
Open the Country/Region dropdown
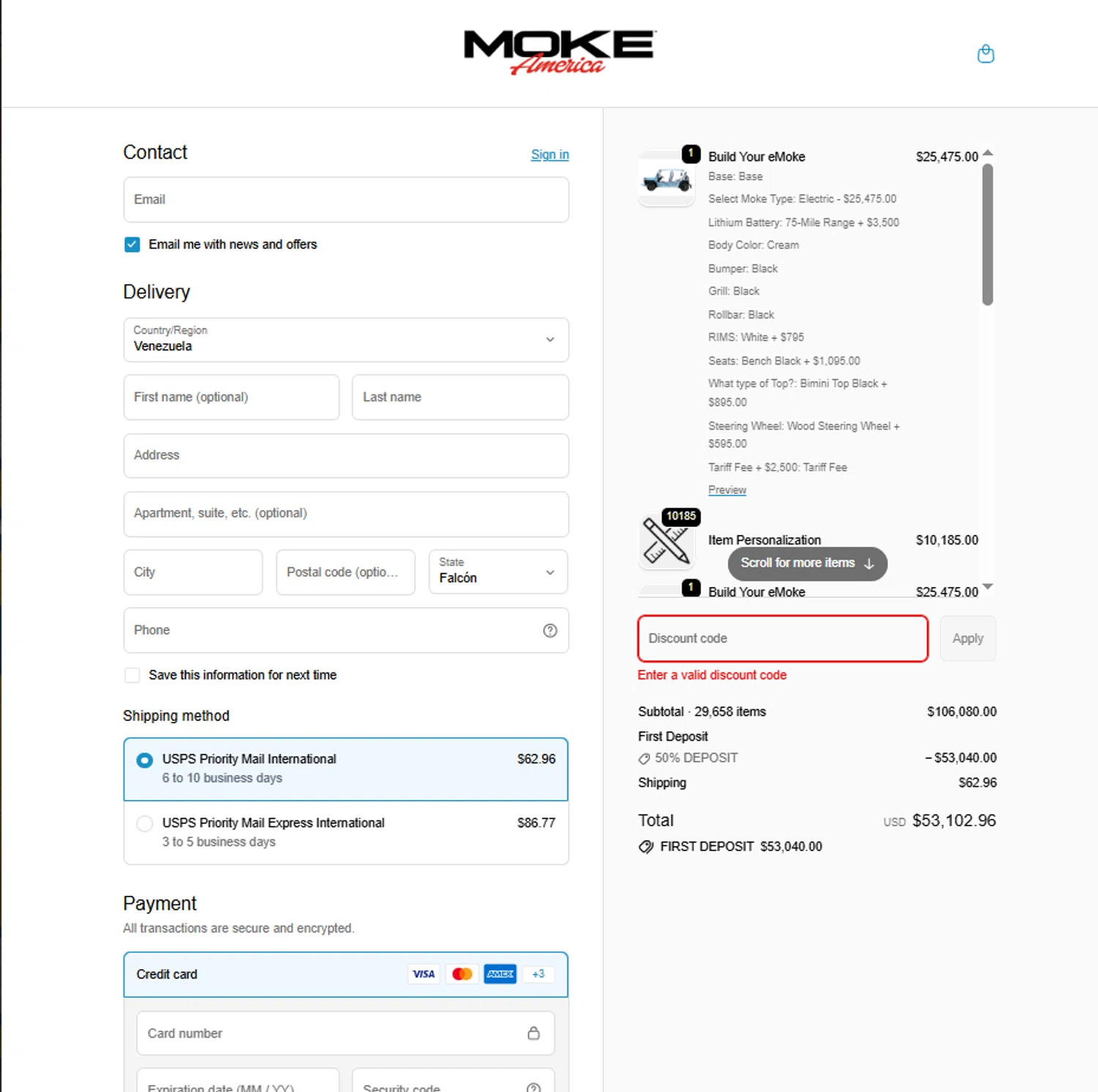(x=346, y=340)
